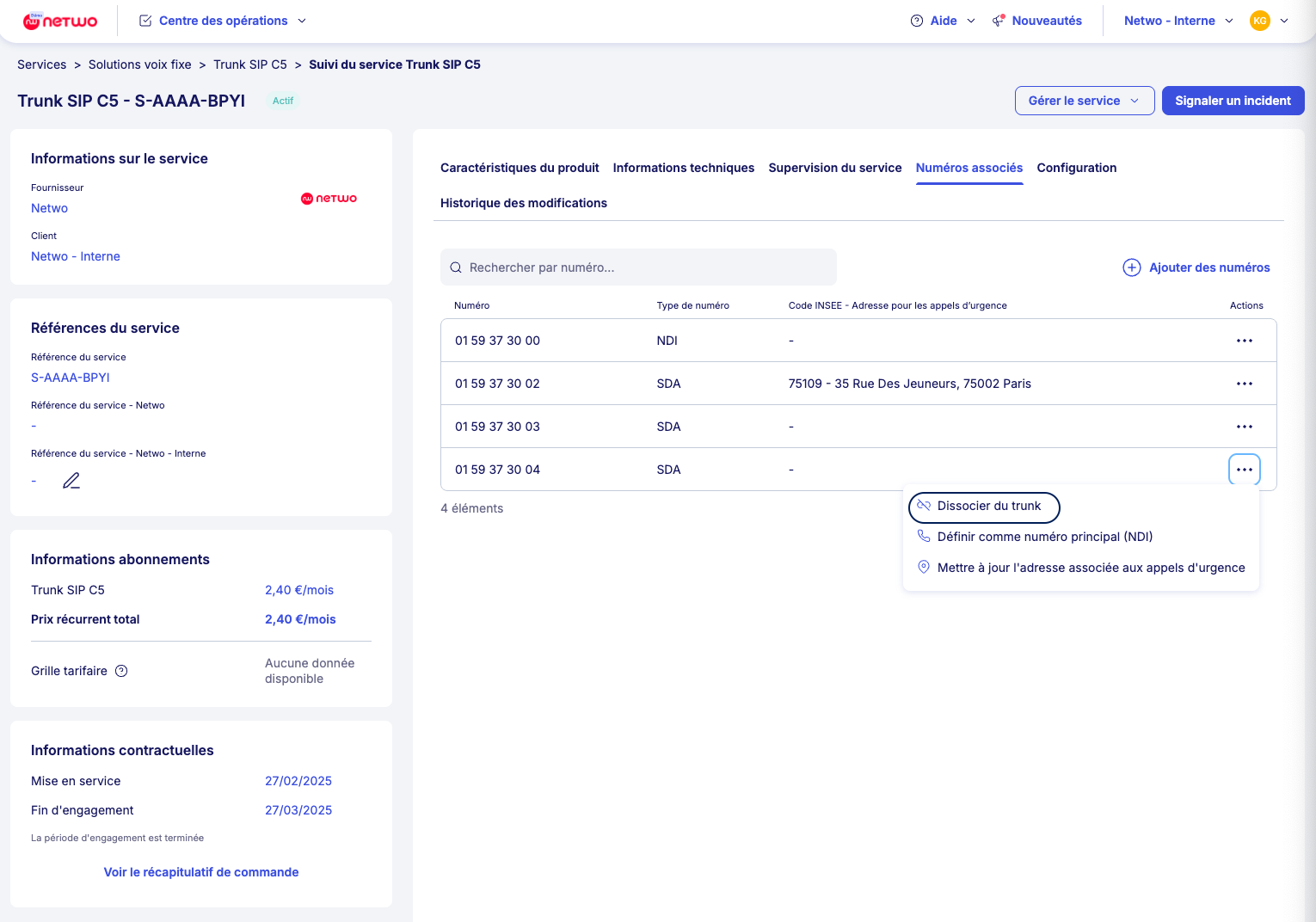Click the Rechercher par numéro search field

638,267
